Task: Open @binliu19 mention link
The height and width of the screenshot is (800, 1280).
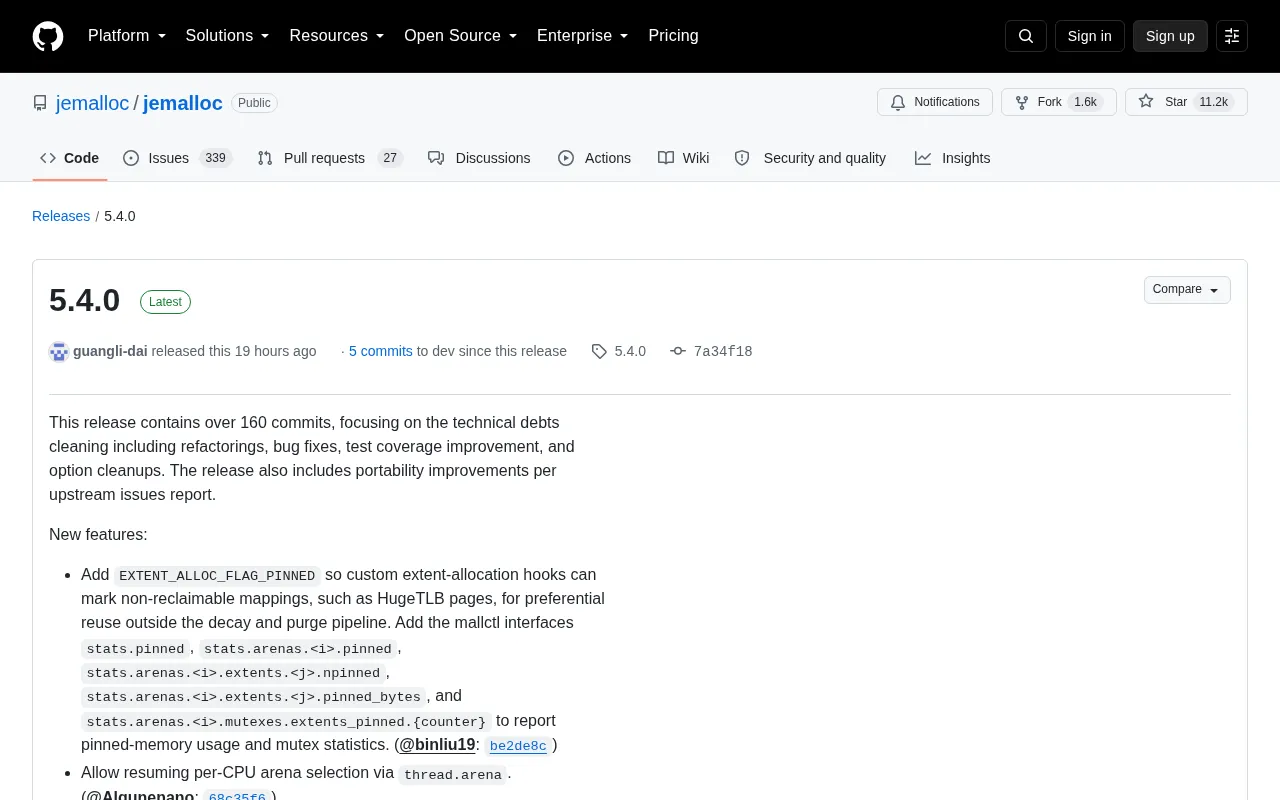Action: pyautogui.click(x=437, y=744)
